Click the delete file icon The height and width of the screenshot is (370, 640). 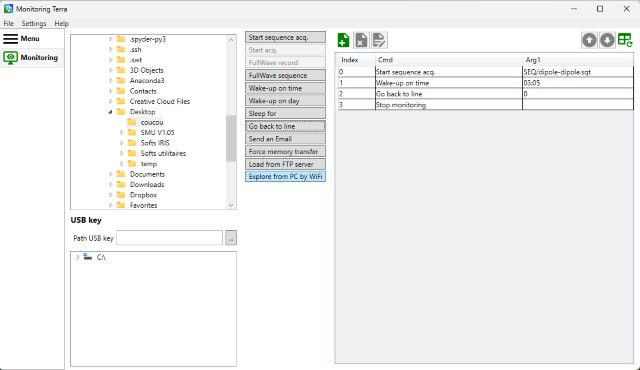click(361, 40)
